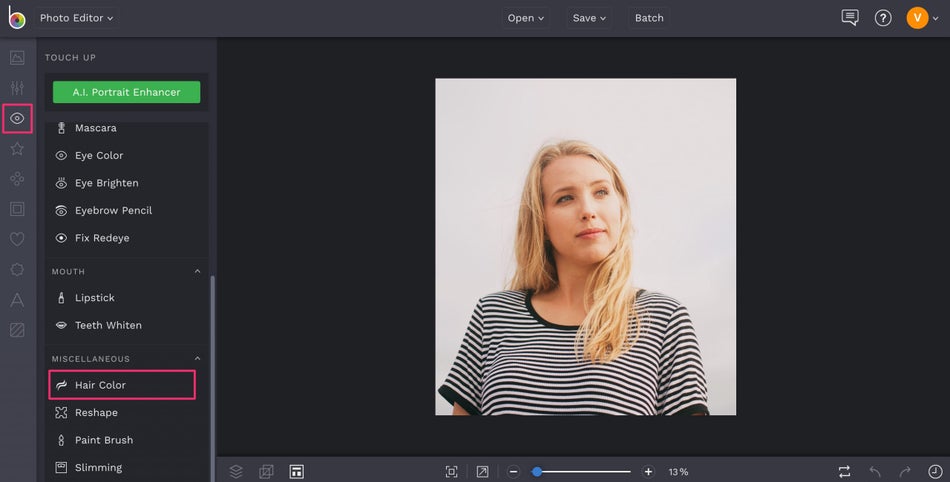The image size is (950, 482).
Task: Click the touch up panel scrollbar
Action: (212, 378)
